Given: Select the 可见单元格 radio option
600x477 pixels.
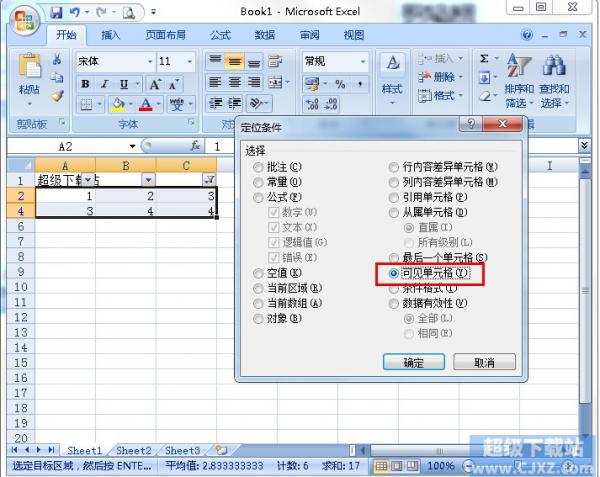Looking at the screenshot, I should tap(394, 273).
